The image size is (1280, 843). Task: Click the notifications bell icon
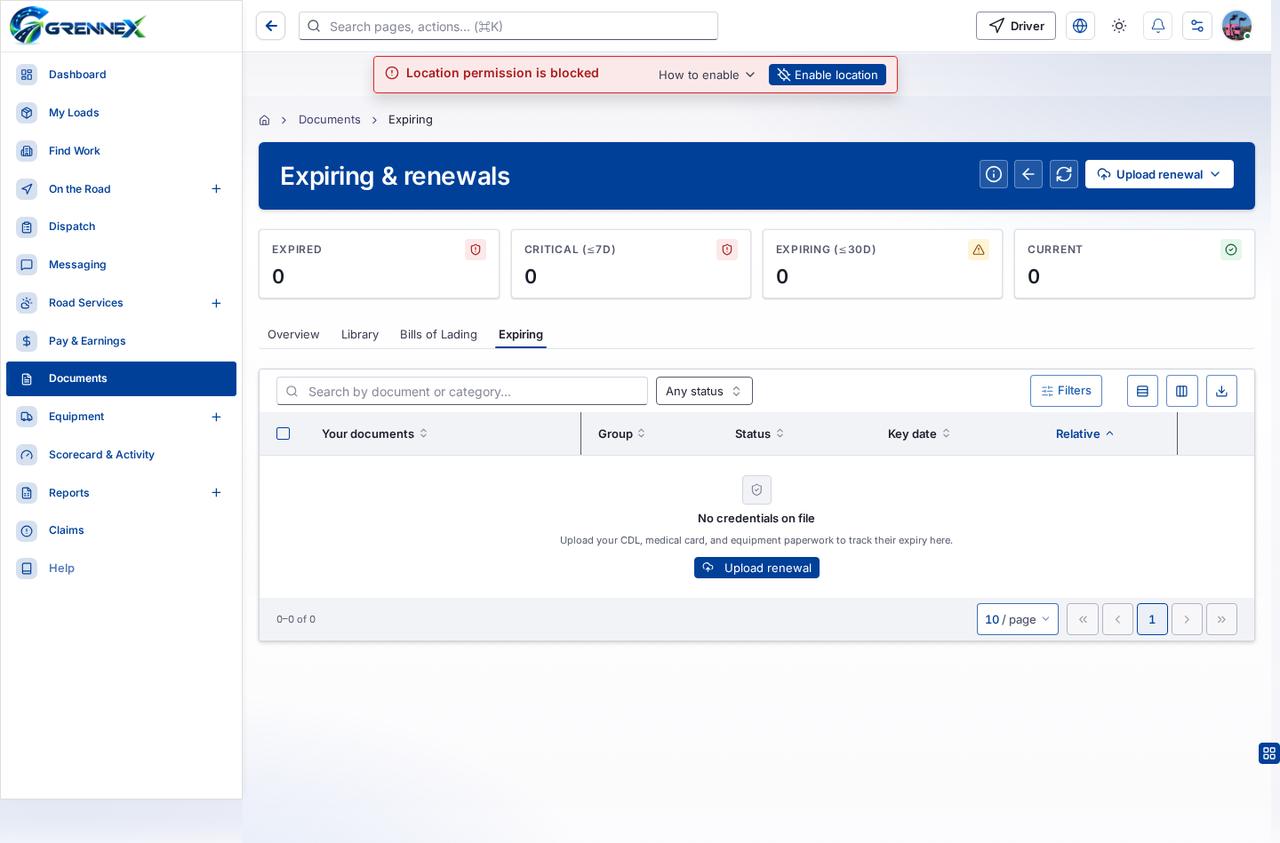(x=1158, y=26)
